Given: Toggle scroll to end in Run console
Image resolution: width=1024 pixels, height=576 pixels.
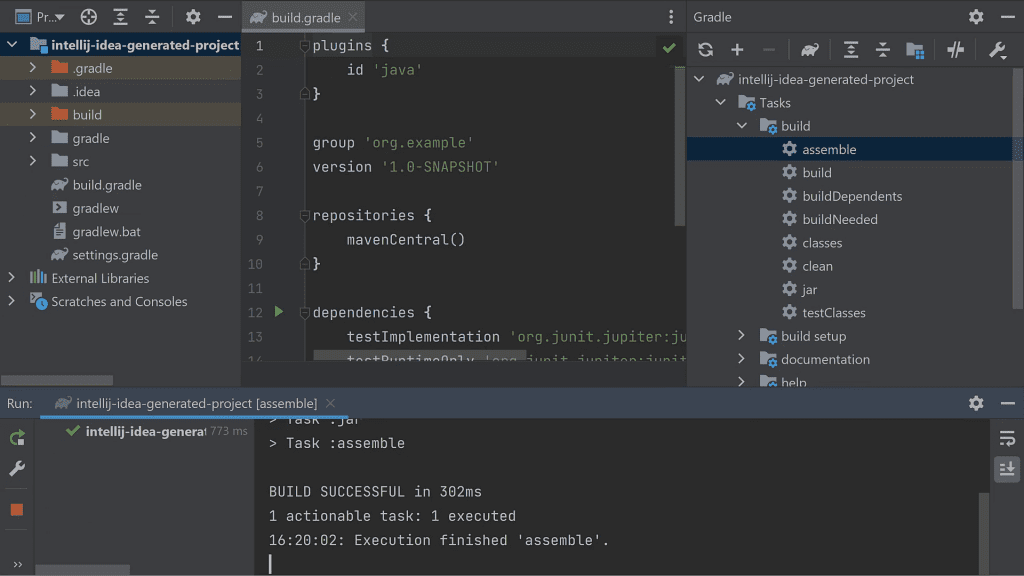Looking at the screenshot, I should click(1006, 468).
